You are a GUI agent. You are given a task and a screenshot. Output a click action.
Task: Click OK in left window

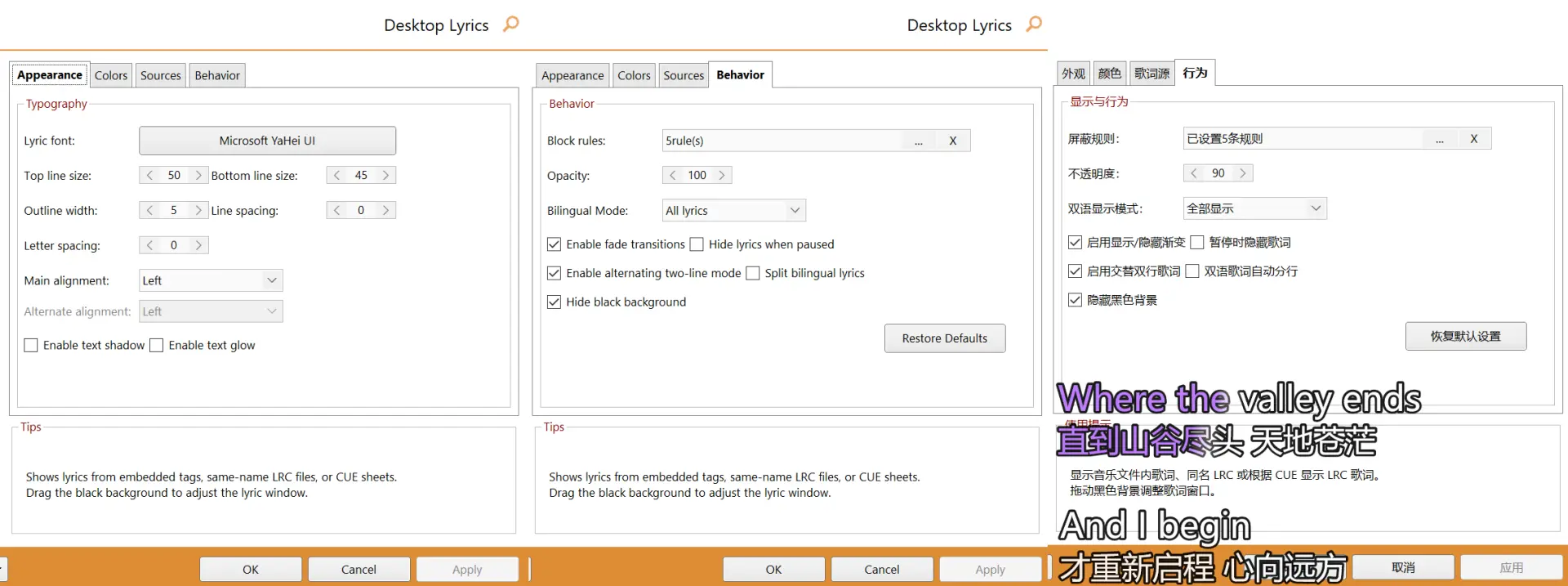point(251,569)
